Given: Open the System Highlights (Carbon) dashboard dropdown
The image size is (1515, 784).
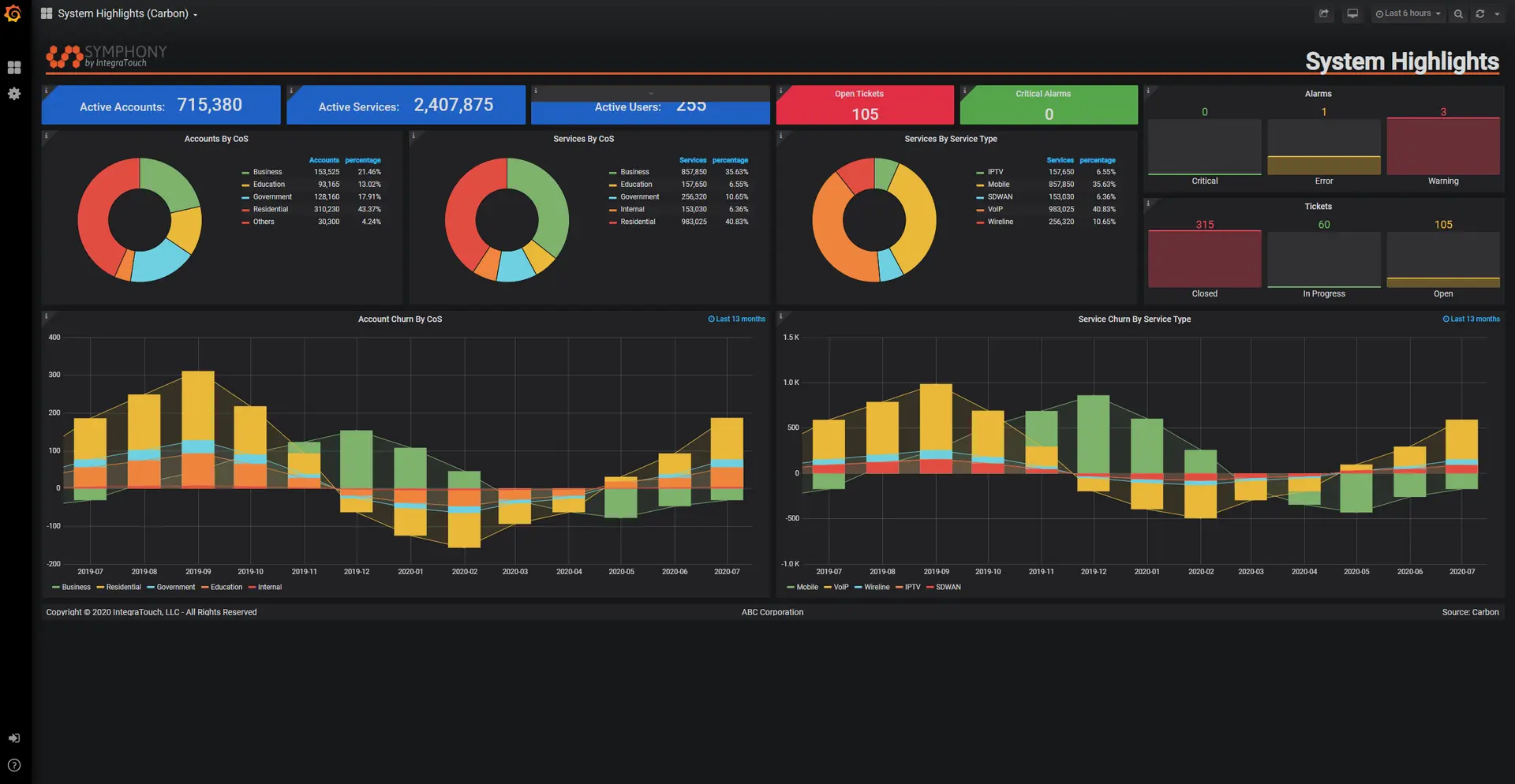Looking at the screenshot, I should (x=126, y=13).
